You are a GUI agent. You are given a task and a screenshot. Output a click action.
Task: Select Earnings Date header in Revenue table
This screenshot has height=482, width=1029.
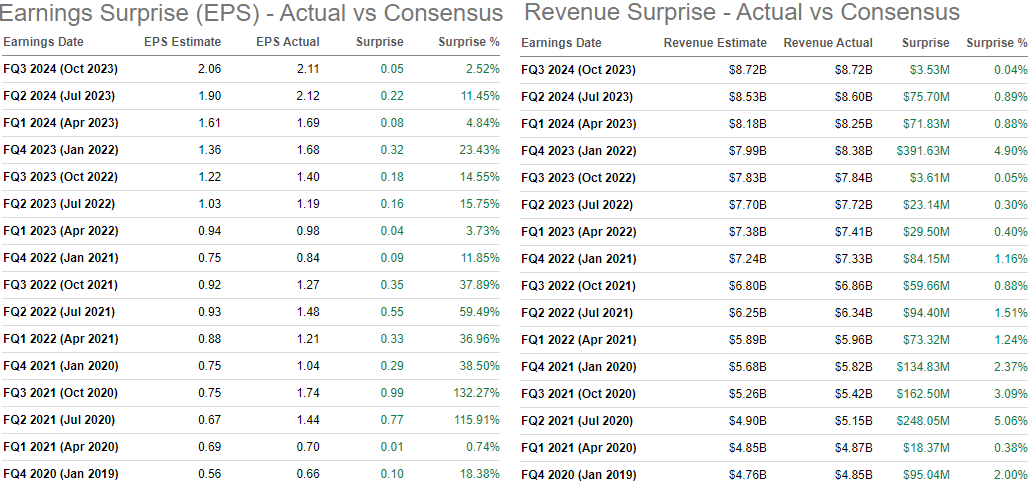562,43
